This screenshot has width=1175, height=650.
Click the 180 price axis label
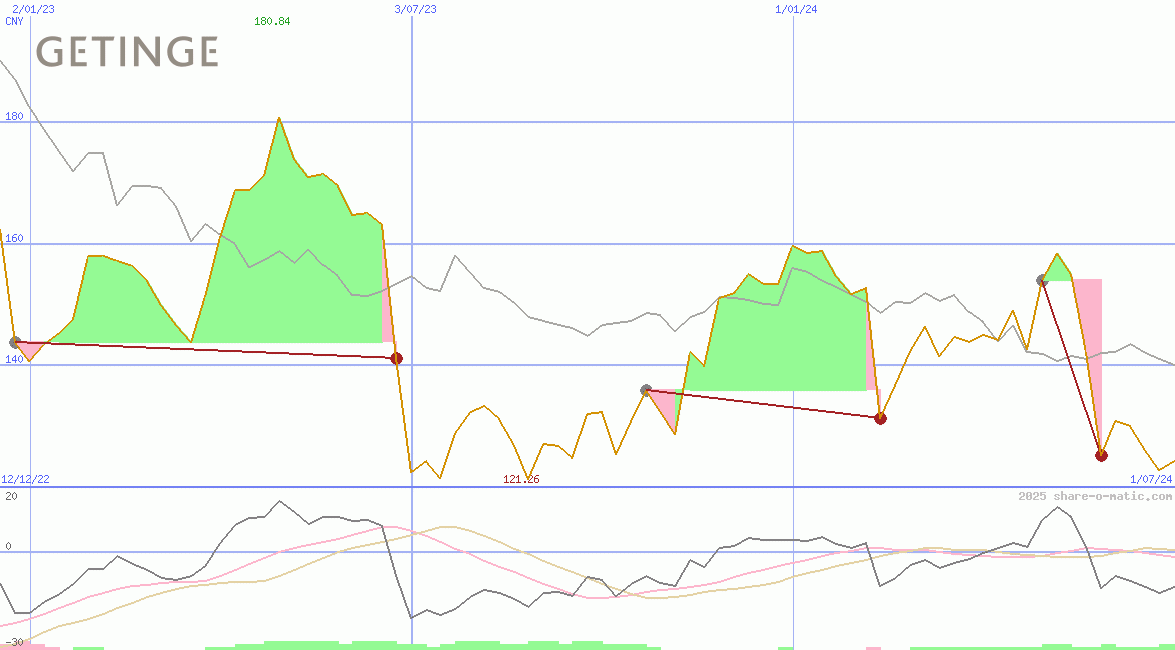coord(14,117)
